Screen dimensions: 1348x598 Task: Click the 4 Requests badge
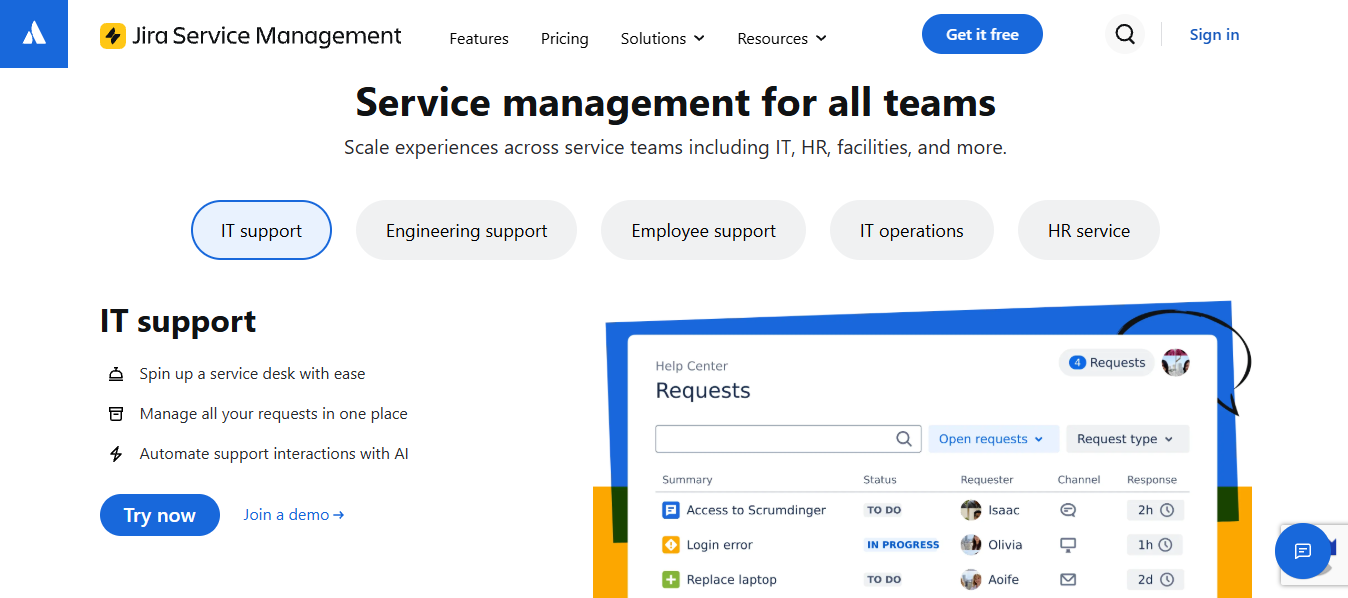click(1107, 363)
